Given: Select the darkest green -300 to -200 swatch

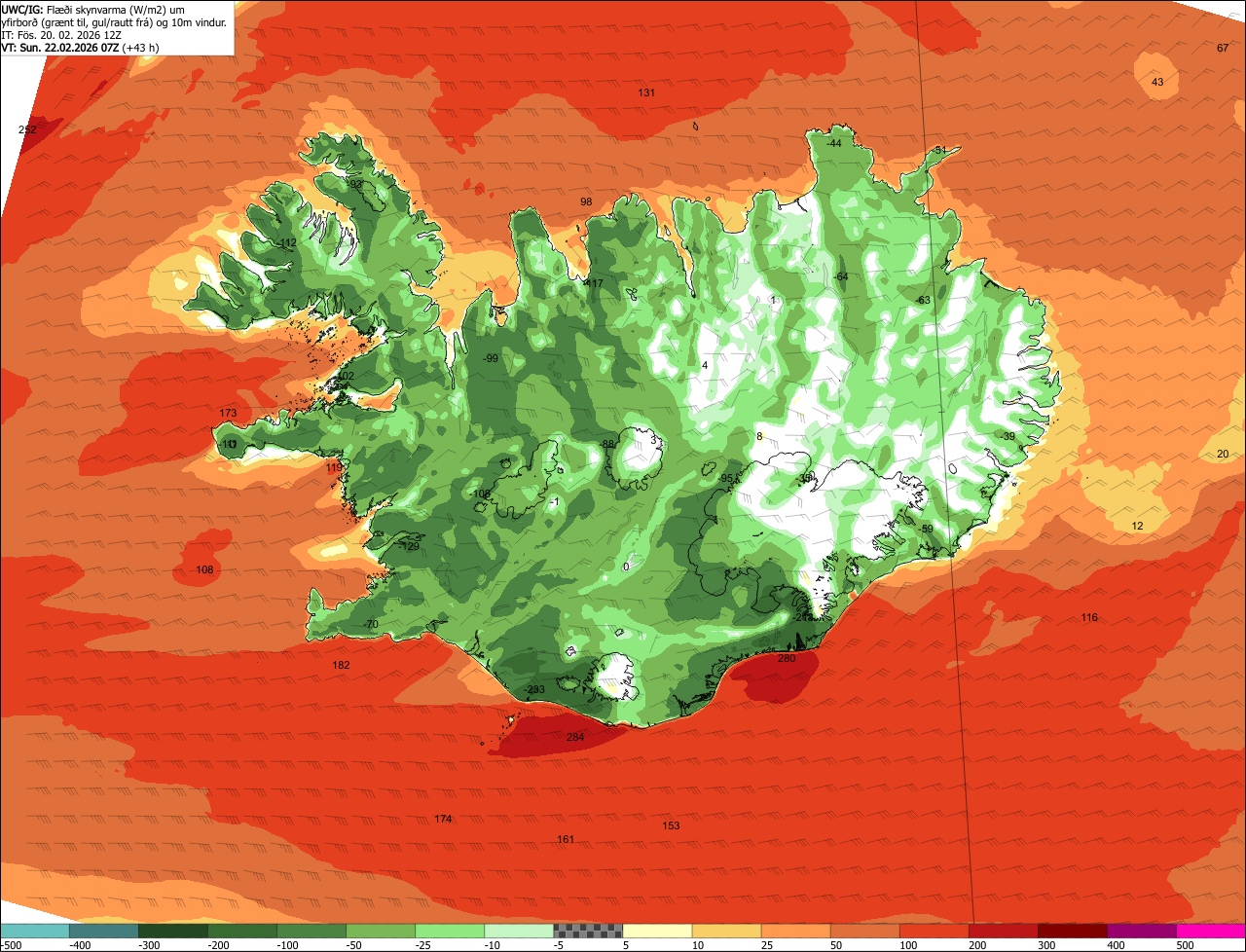Looking at the screenshot, I should point(172,931).
